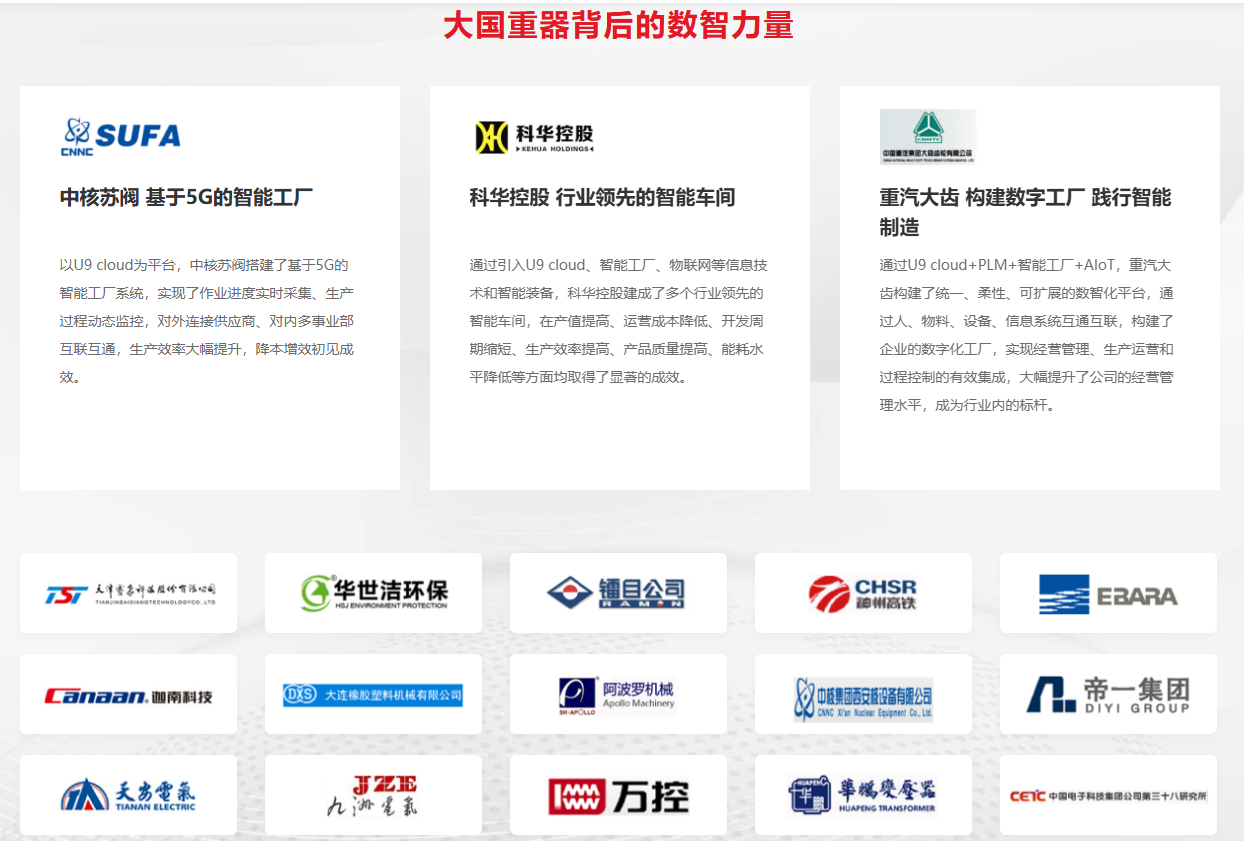Open the 天安电气 Tianan Electric logo
Image resolution: width=1244 pixels, height=841 pixels.
129,795
